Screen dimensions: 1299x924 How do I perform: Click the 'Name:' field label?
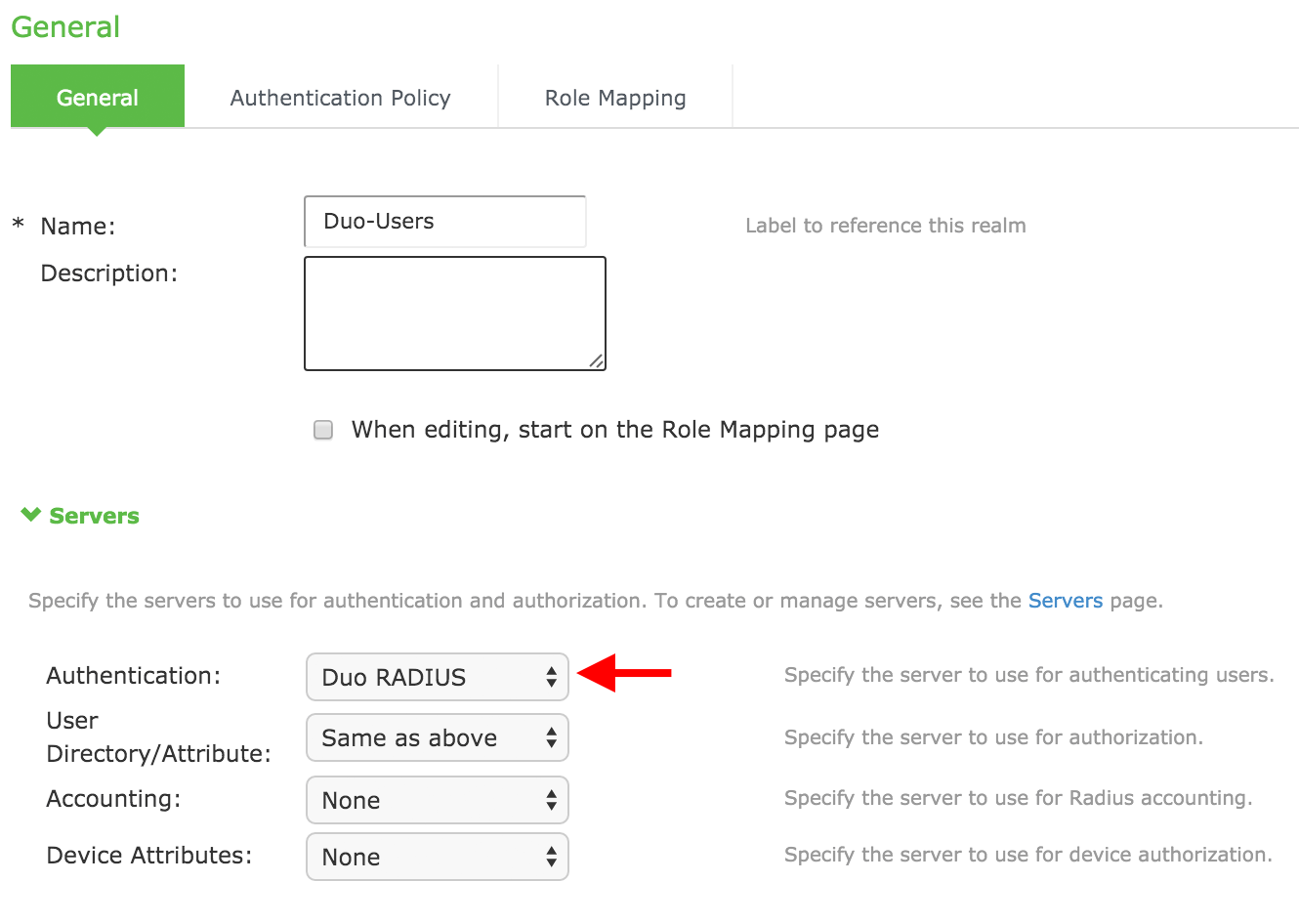[78, 227]
